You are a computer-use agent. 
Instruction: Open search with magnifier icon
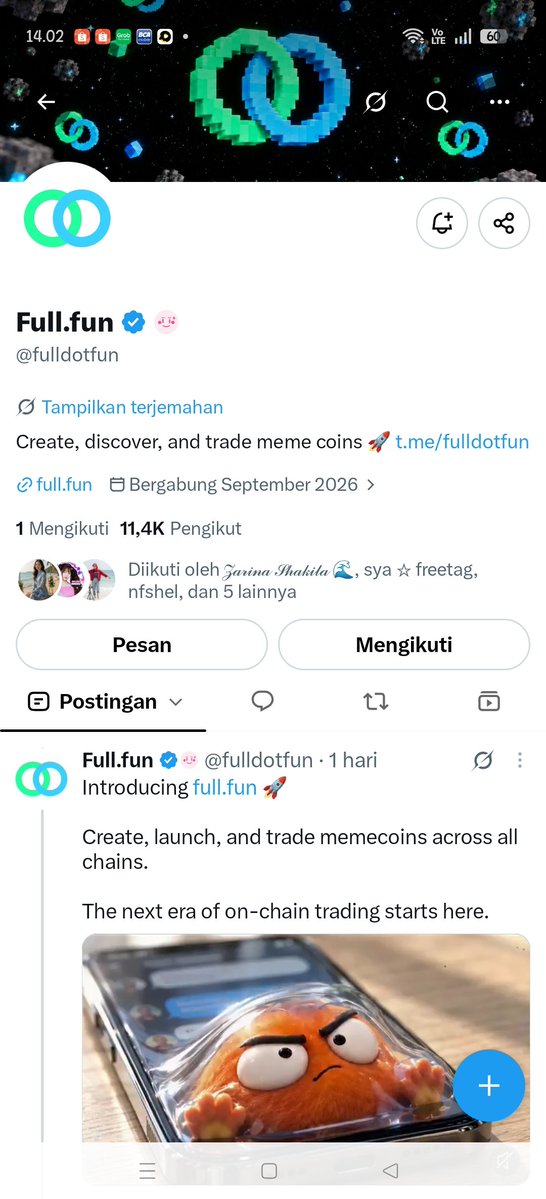[437, 102]
